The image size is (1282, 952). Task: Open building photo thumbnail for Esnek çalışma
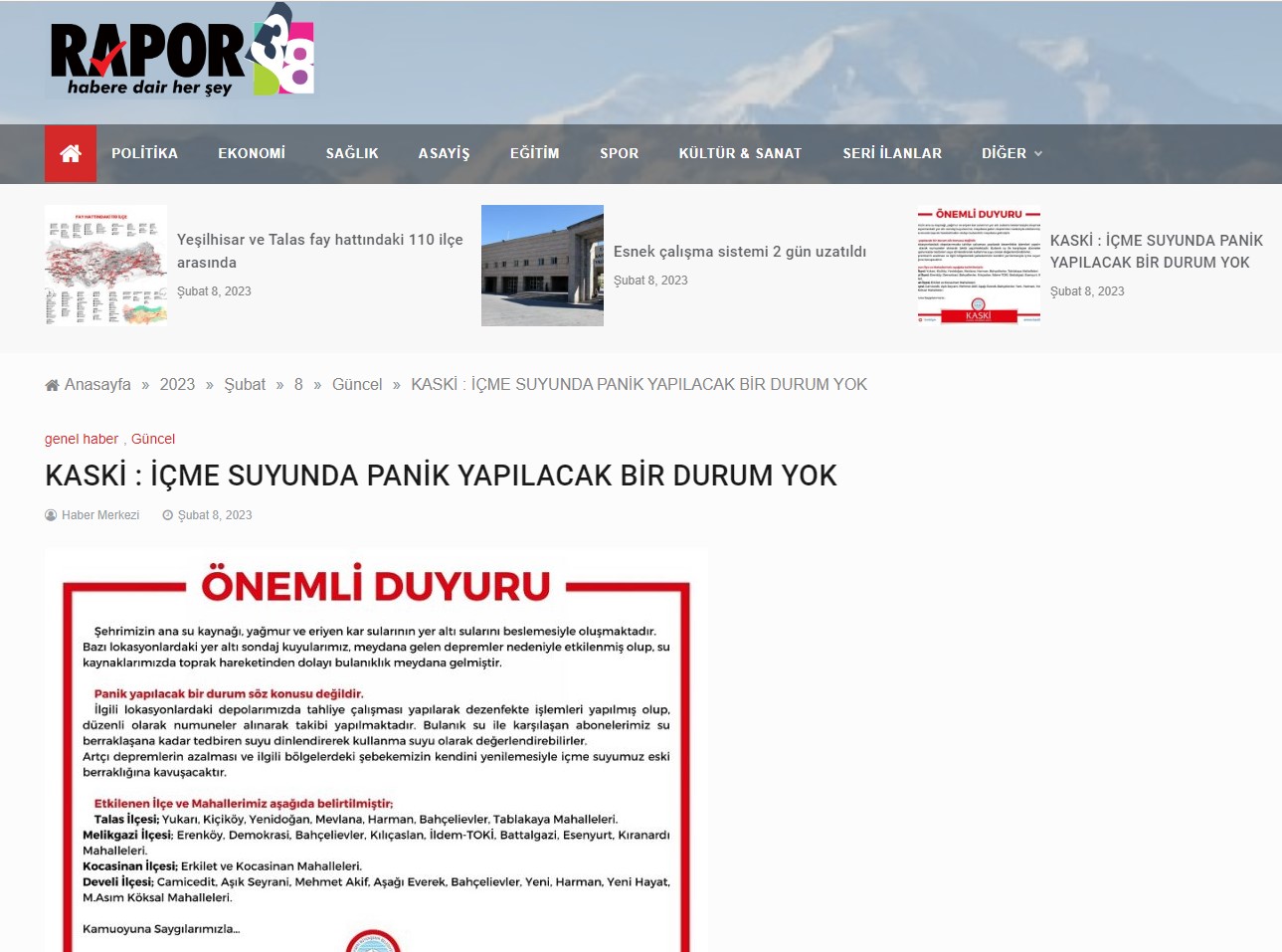tap(542, 266)
